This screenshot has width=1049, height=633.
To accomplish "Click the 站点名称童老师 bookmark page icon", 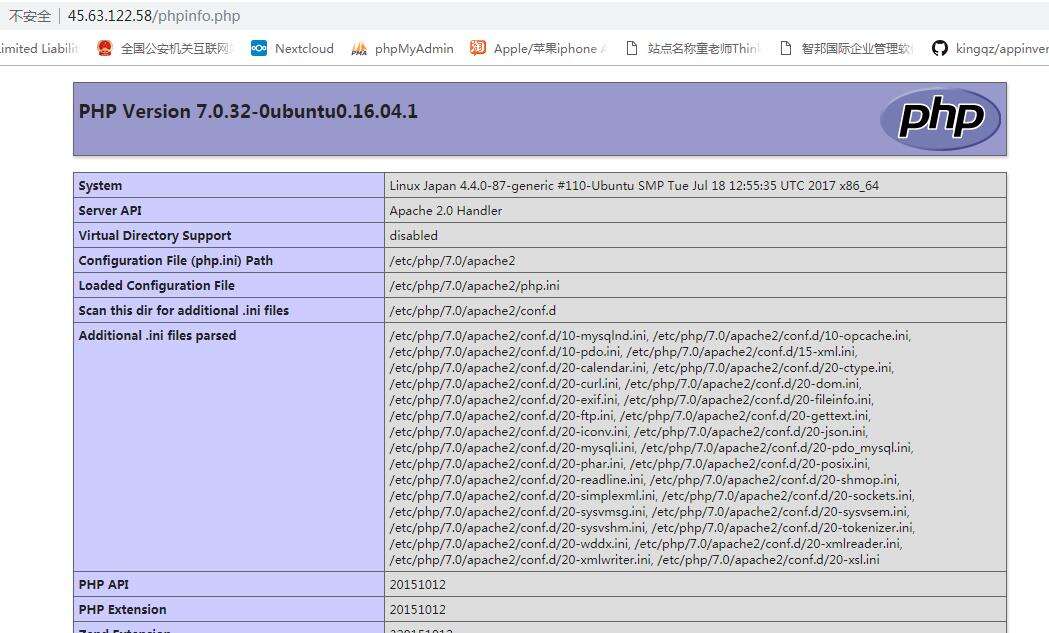I will click(x=631, y=48).
